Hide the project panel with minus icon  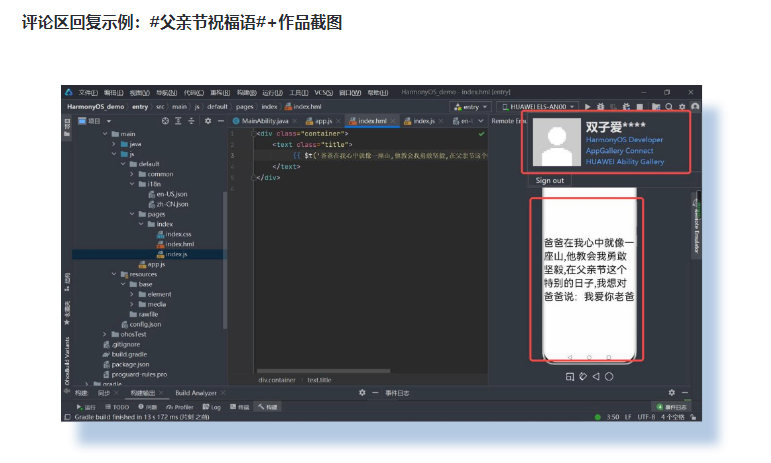[x=221, y=121]
